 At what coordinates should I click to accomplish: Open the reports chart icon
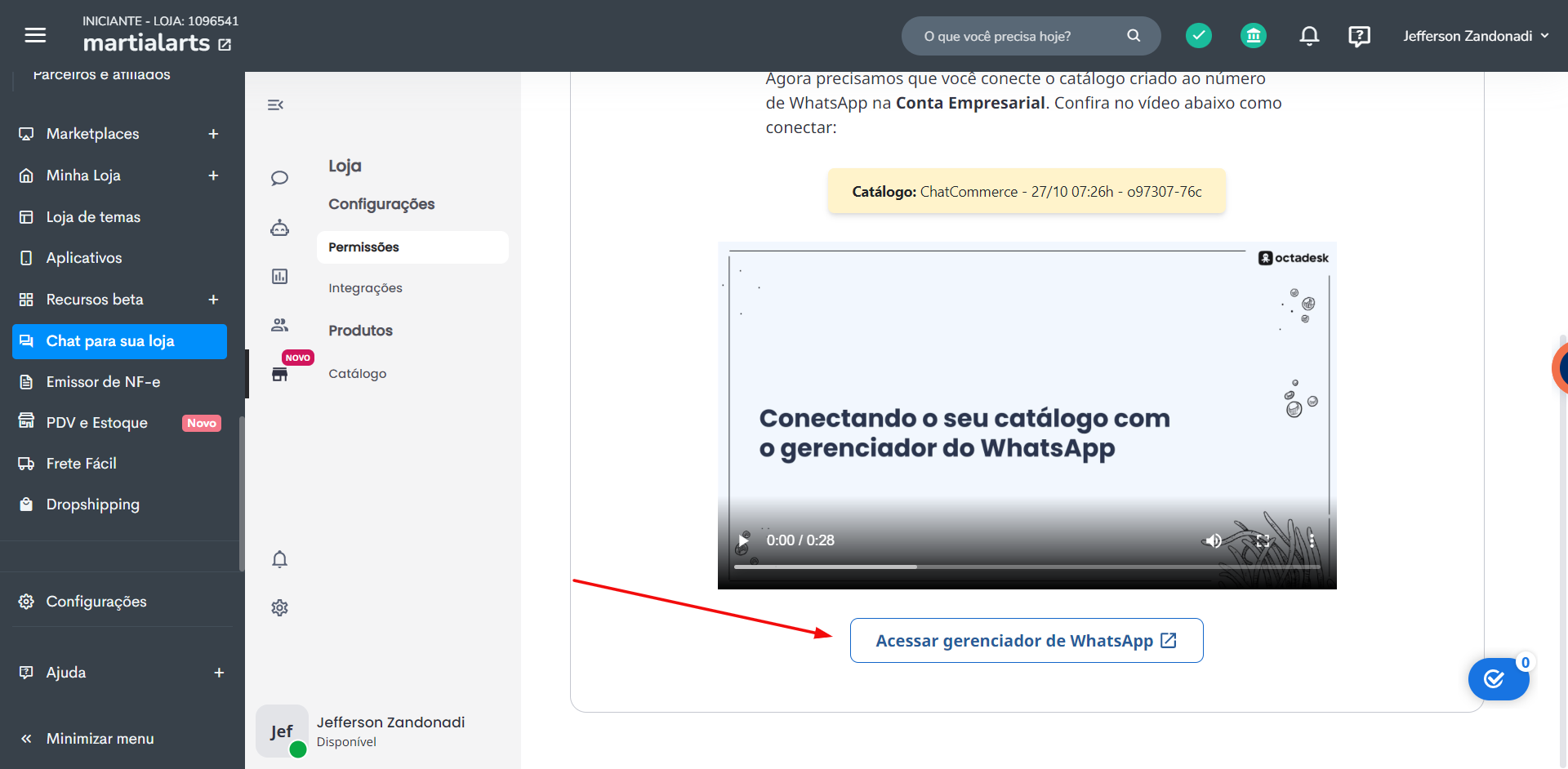(279, 276)
